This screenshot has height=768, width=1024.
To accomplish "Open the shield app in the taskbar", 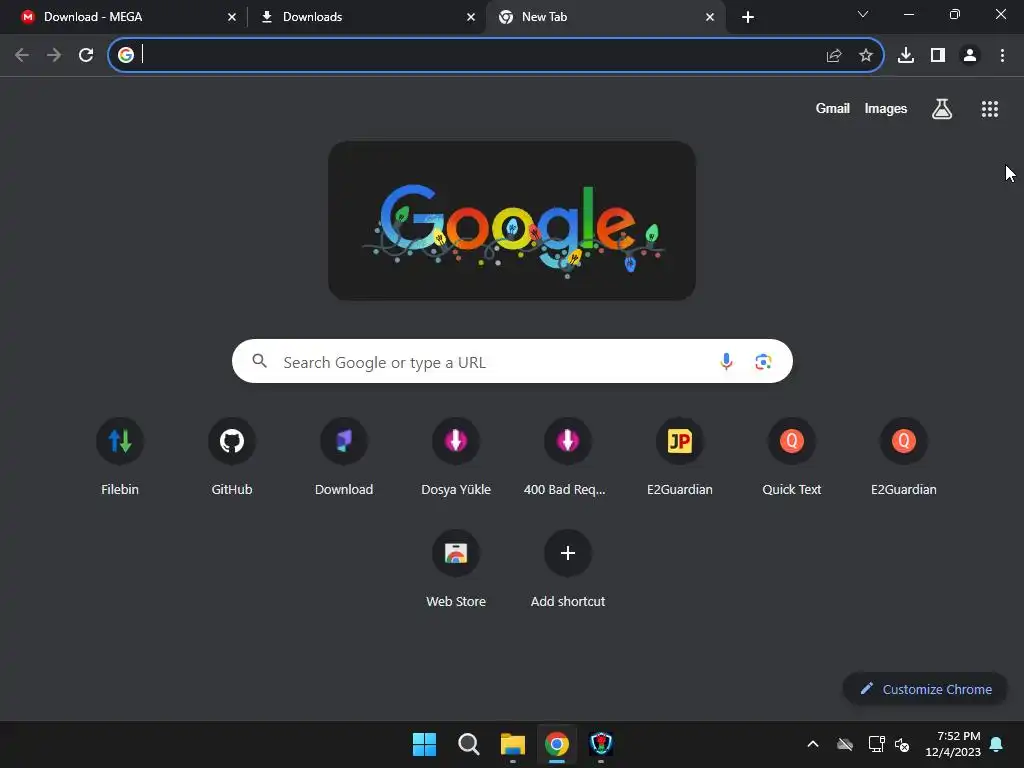I will point(601,744).
